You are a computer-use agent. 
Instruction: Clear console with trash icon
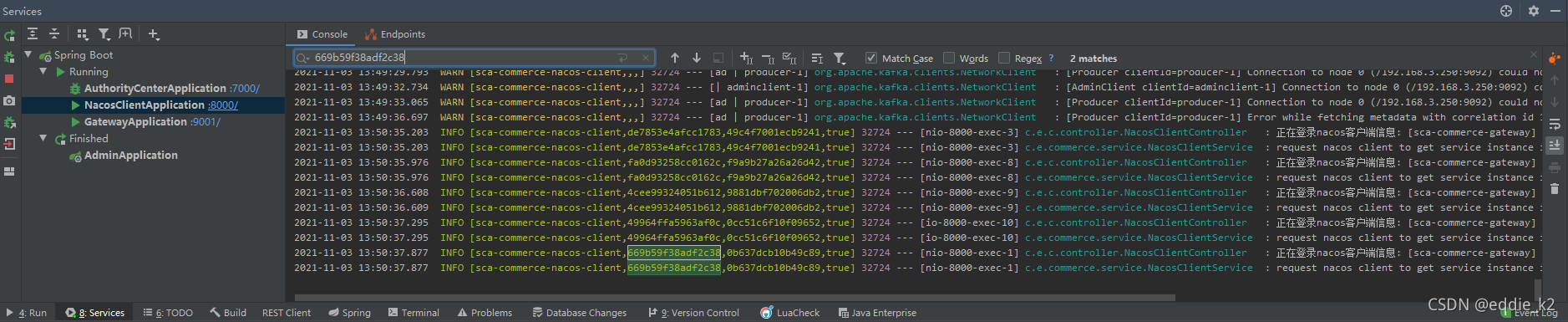[1554, 189]
